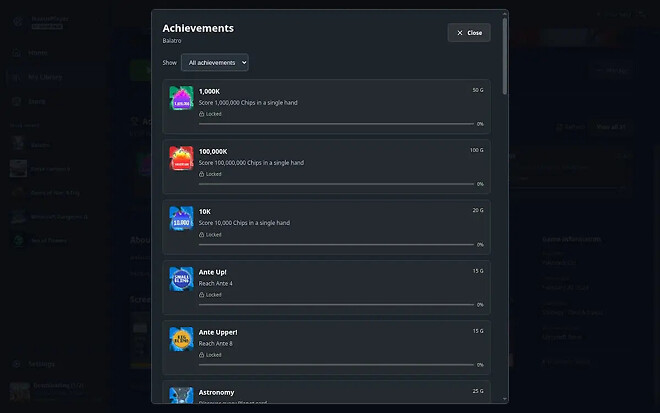660x413 pixels.
Task: Click the "20 G" gamerscore value
Action: pos(478,210)
